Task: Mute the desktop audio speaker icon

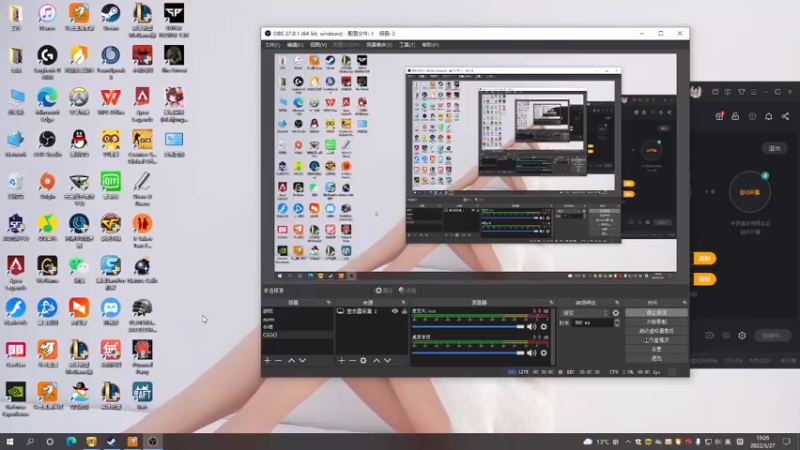Action: [x=532, y=353]
